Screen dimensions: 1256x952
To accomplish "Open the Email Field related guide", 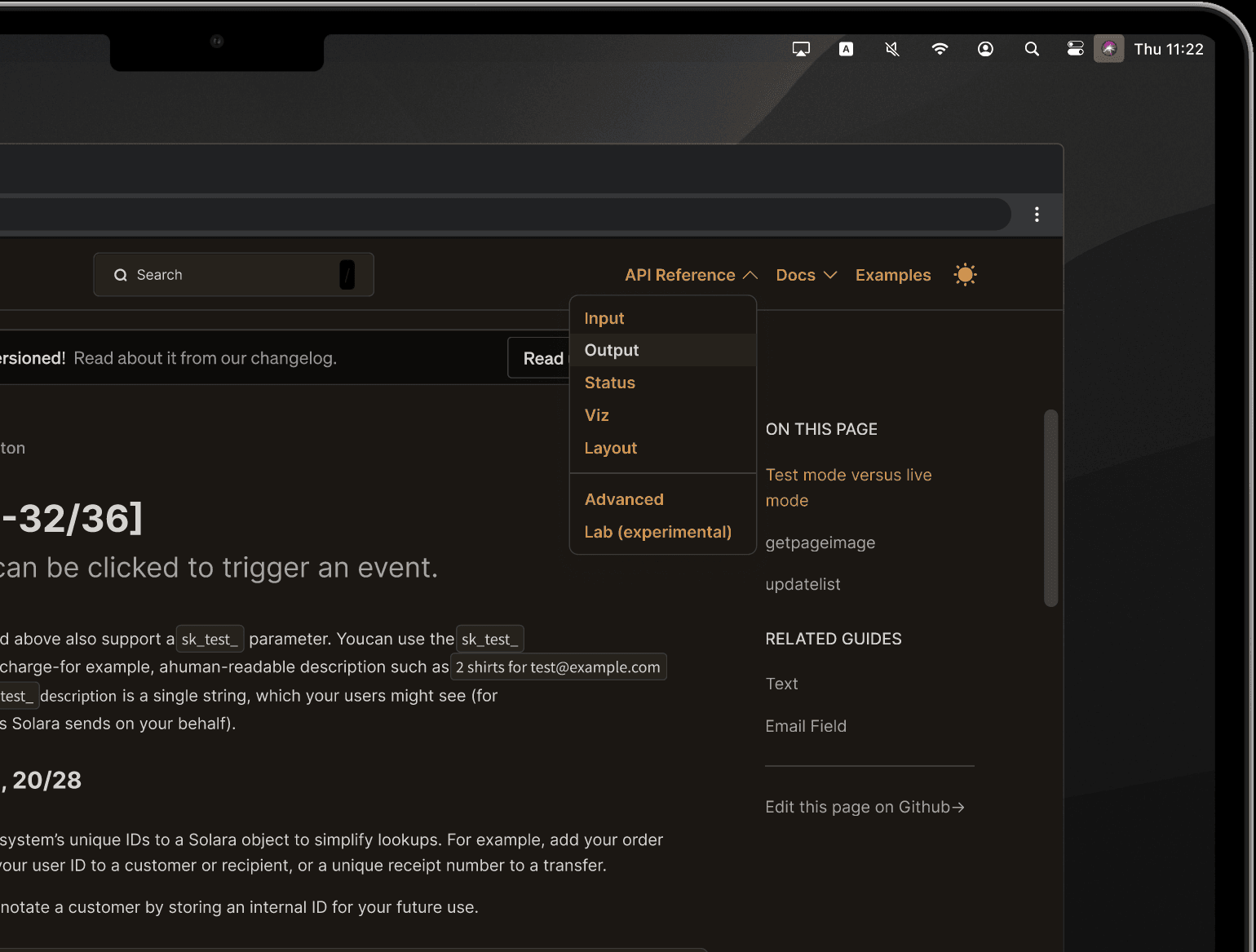I will 806,726.
